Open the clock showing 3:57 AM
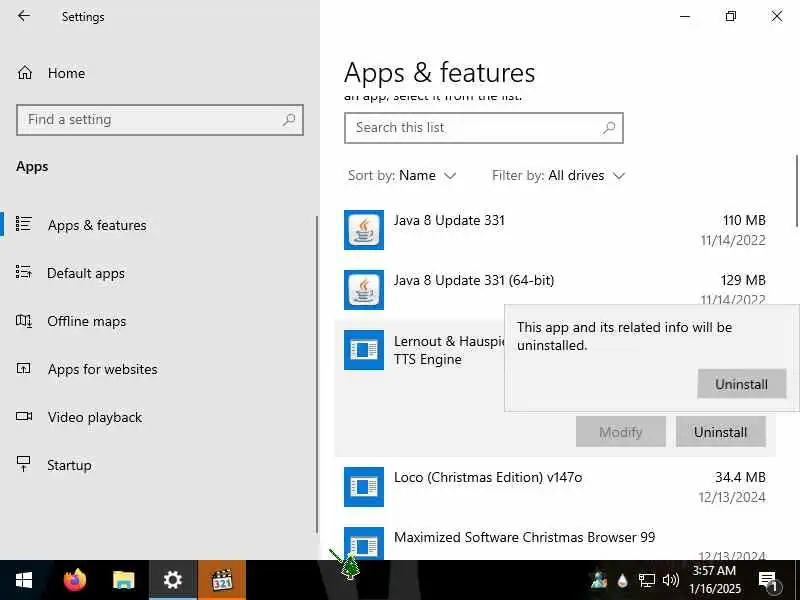Image resolution: width=800 pixels, height=600 pixels. pos(714,580)
